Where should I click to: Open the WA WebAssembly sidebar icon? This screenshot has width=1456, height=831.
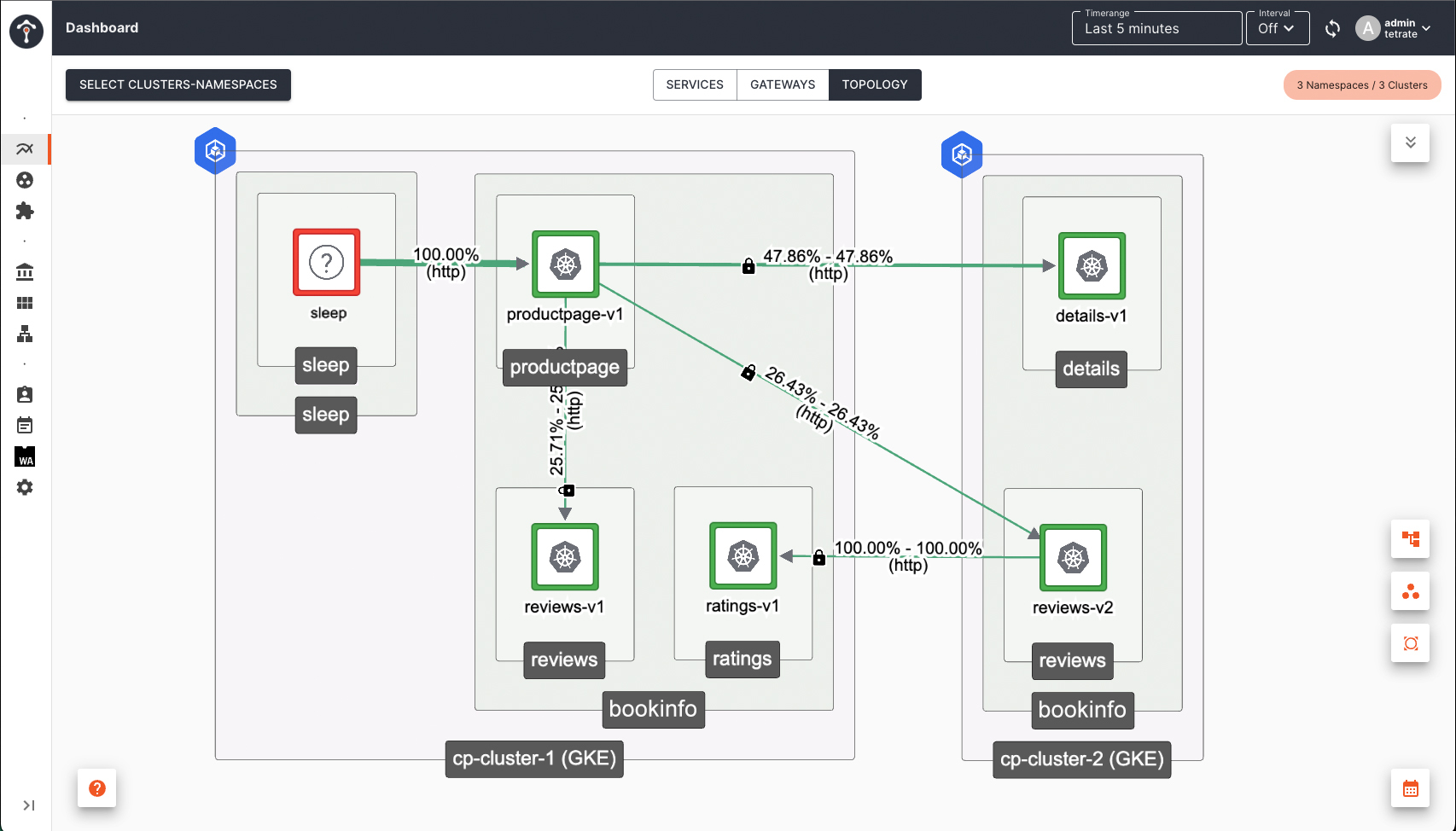pyautogui.click(x=25, y=456)
